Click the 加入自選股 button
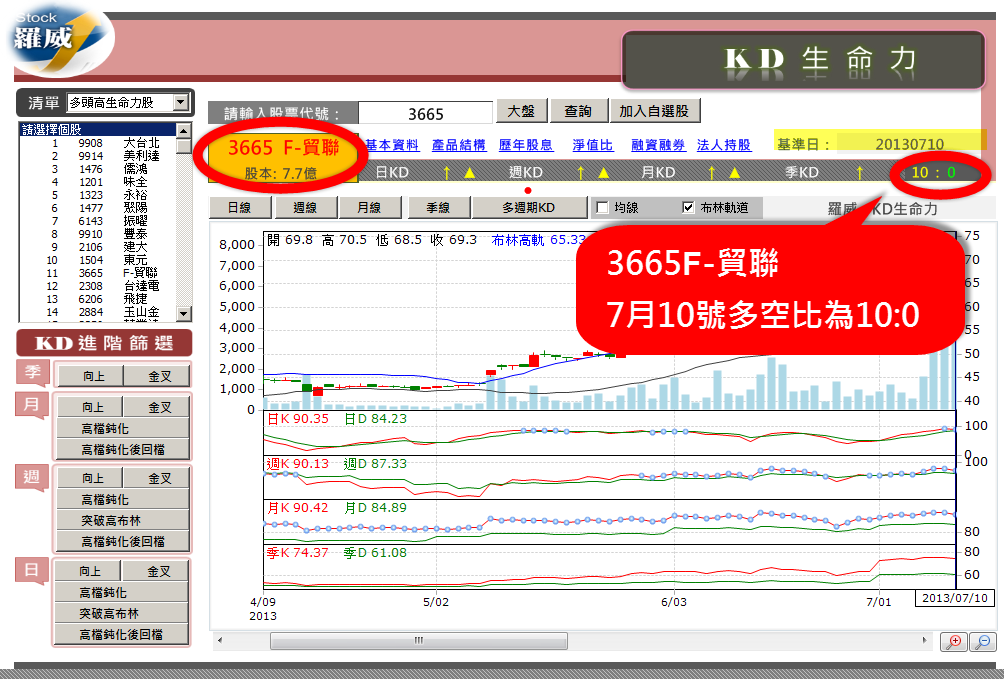Image resolution: width=1004 pixels, height=679 pixels. coord(654,111)
